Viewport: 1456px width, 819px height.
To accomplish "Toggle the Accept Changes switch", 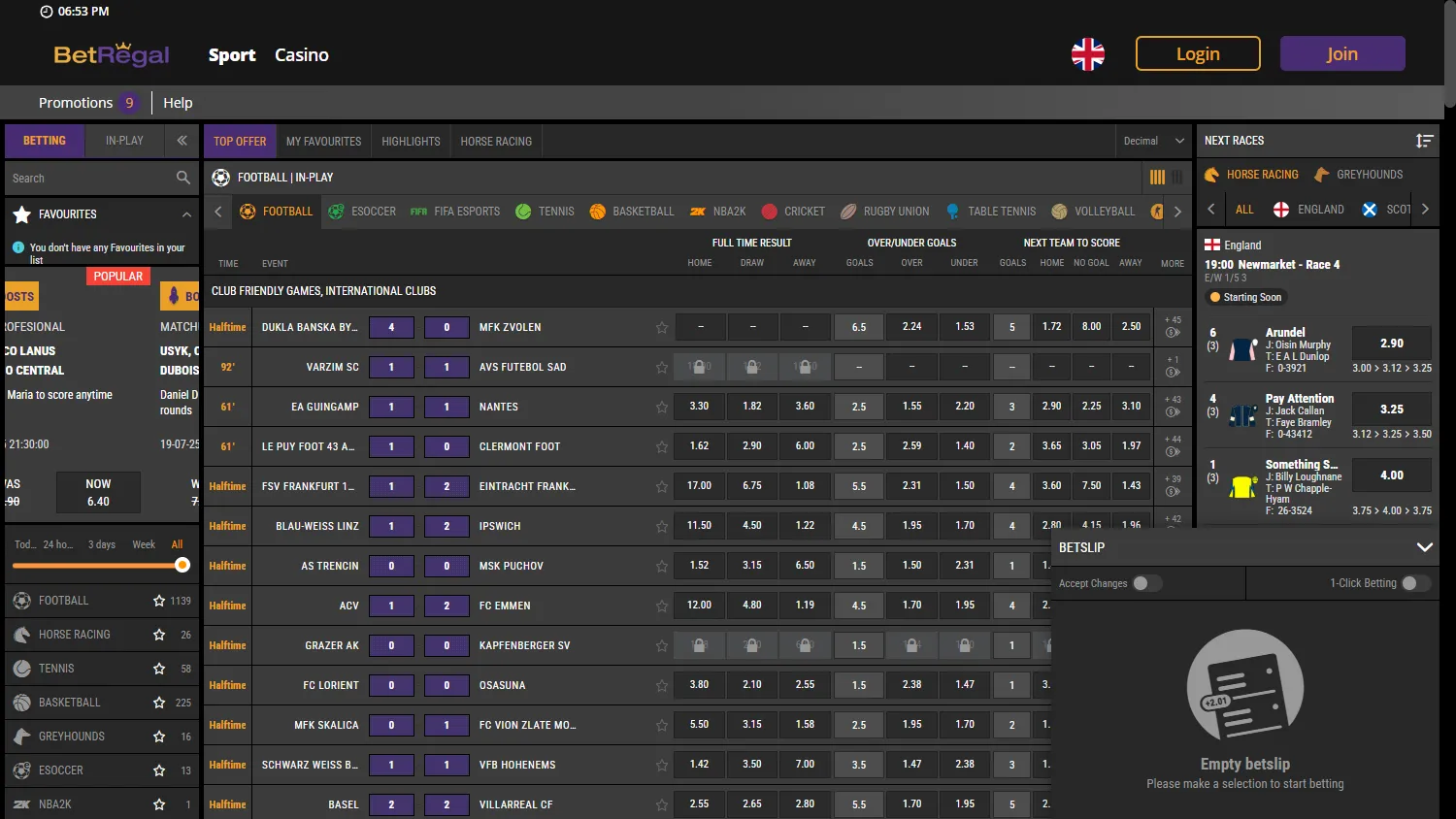I will 1146,583.
